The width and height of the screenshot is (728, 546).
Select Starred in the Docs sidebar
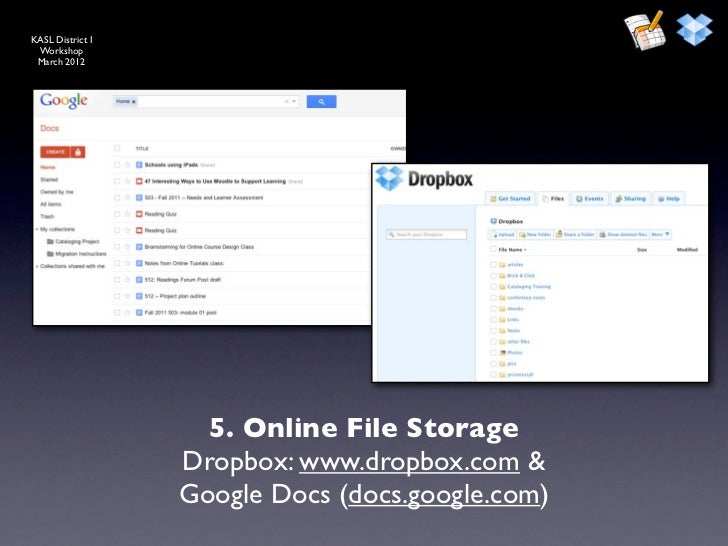[49, 180]
